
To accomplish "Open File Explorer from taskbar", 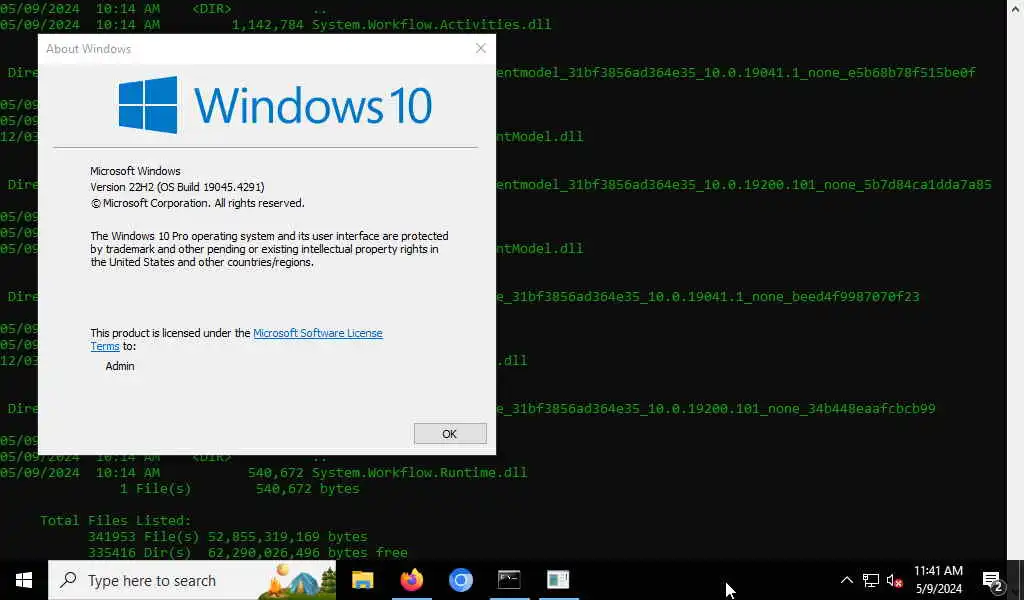I will 362,580.
